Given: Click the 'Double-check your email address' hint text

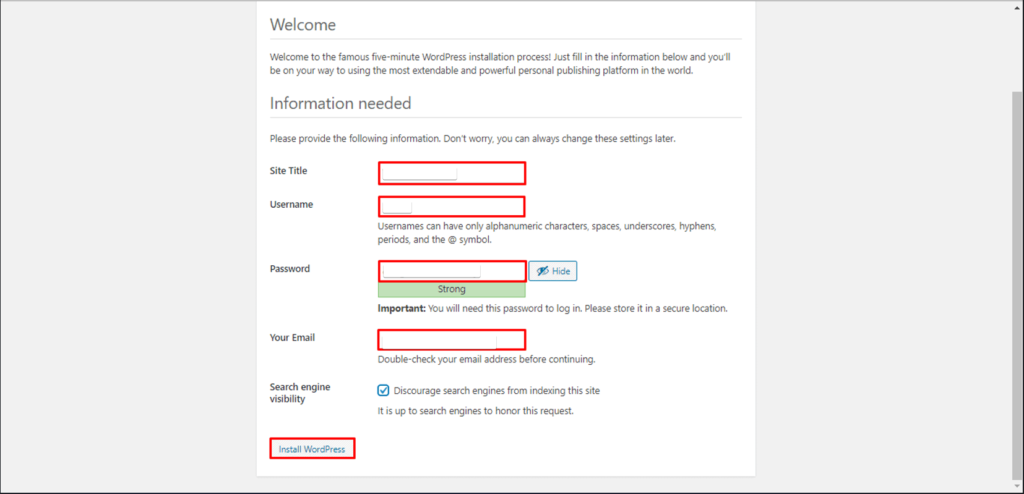Looking at the screenshot, I should (486, 359).
